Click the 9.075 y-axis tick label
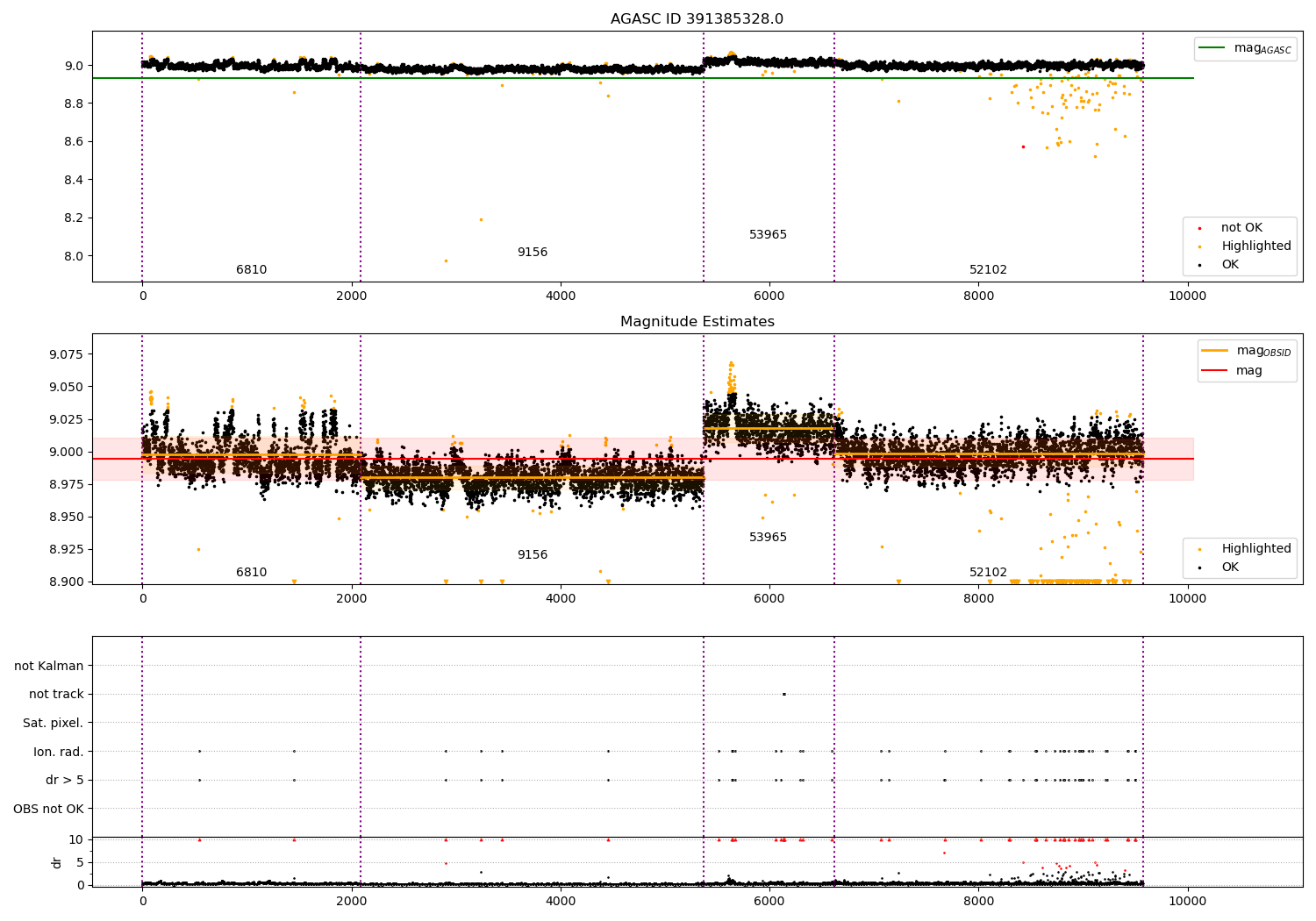Image resolution: width=1316 pixels, height=921 pixels. point(66,354)
